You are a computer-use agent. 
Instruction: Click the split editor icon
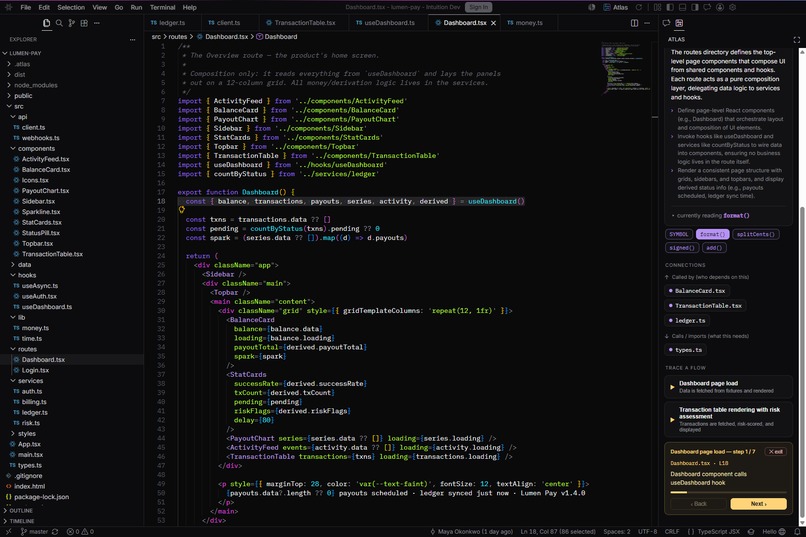[x=634, y=23]
